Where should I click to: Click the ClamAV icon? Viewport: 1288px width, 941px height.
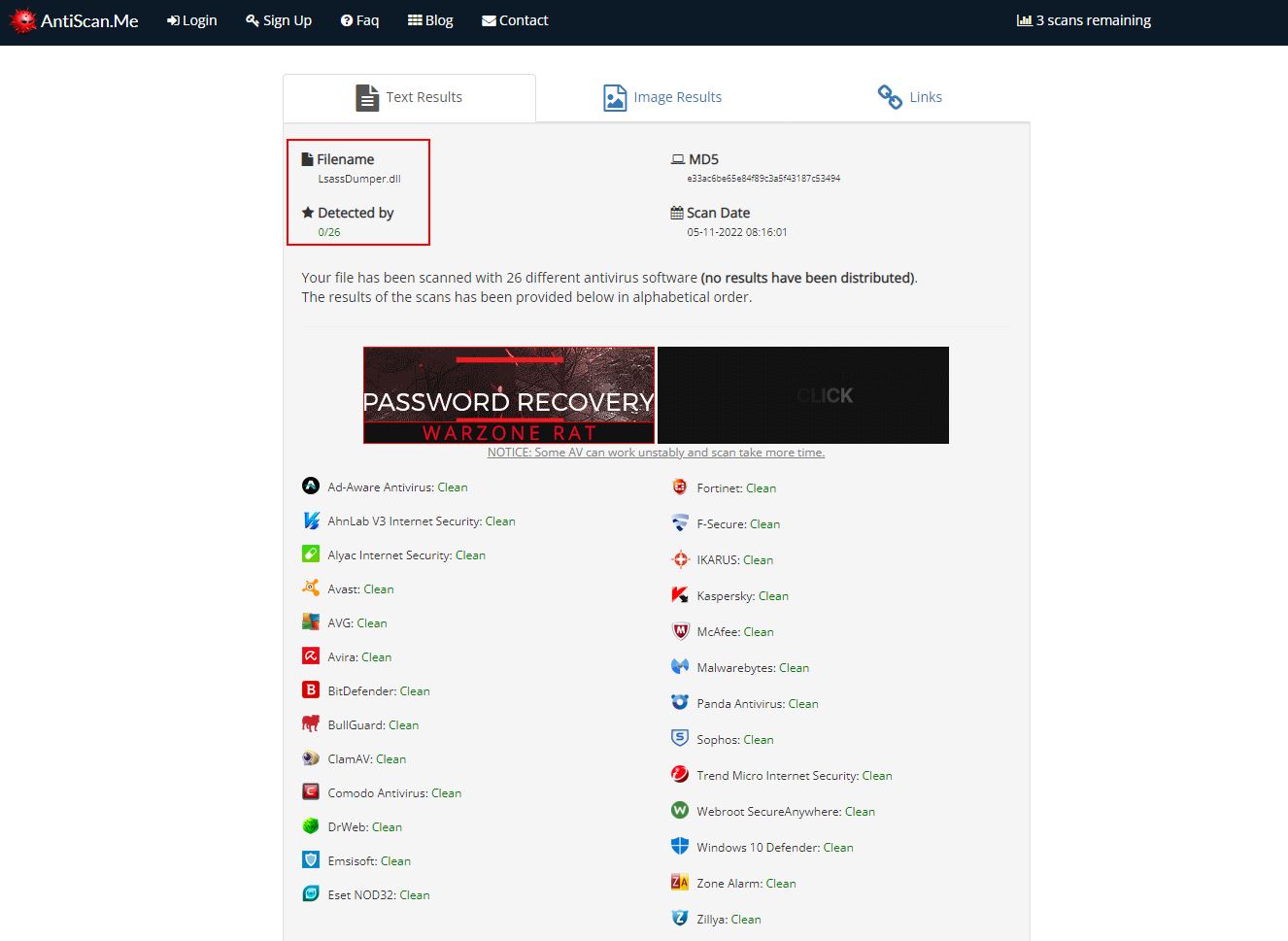click(311, 757)
